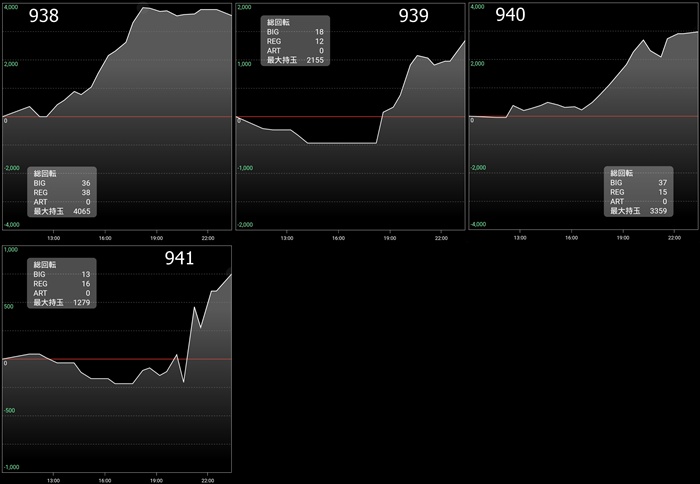Image resolution: width=700 pixels, height=484 pixels.
Task: Click zero baseline label on chart 940
Action: pos(472,120)
